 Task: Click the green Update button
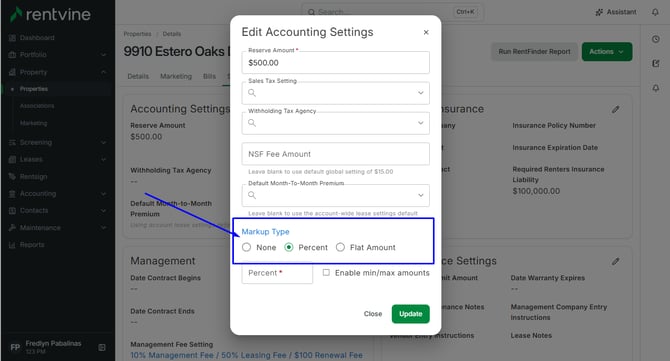pos(410,314)
